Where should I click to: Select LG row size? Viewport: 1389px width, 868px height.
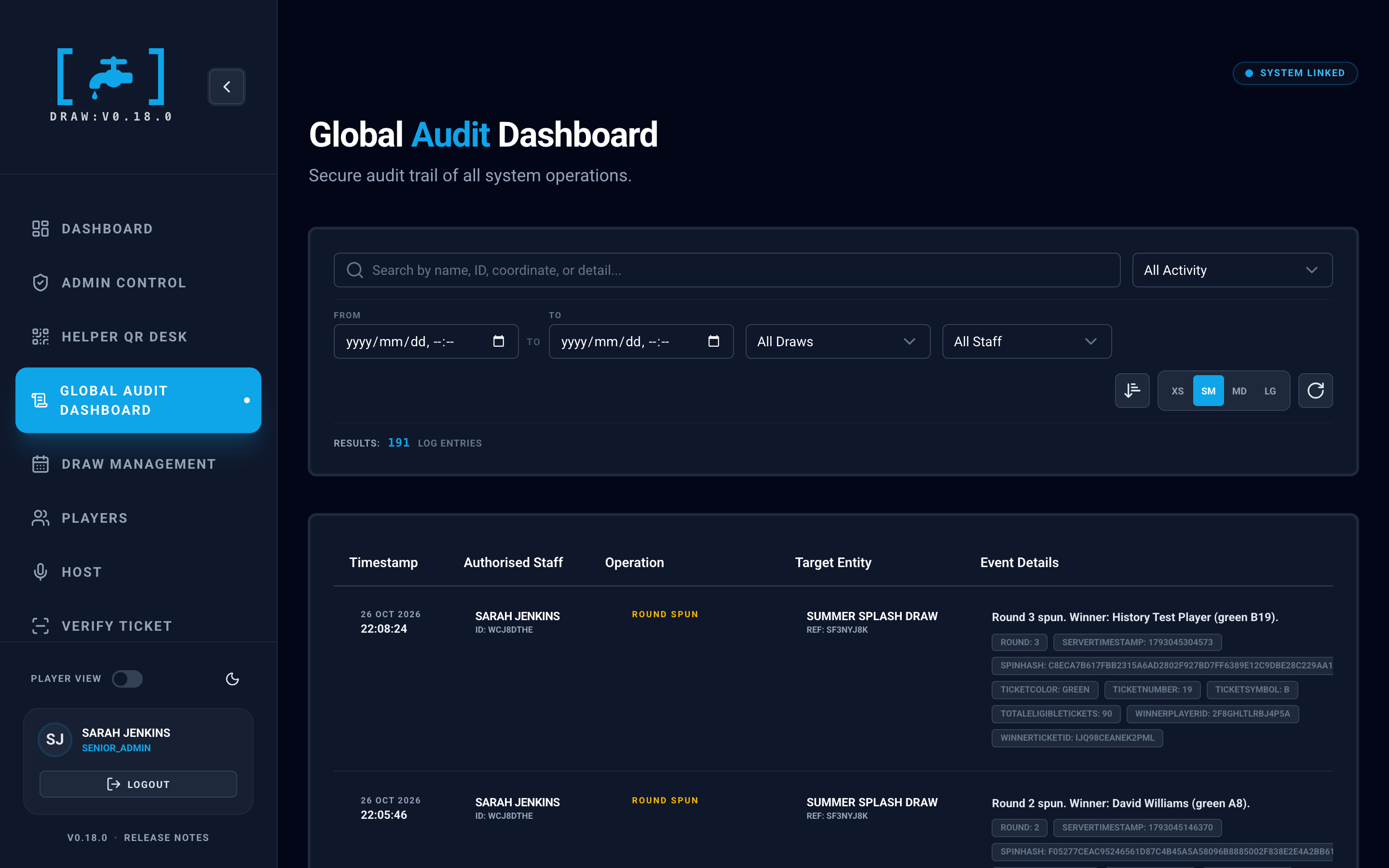pos(1270,391)
